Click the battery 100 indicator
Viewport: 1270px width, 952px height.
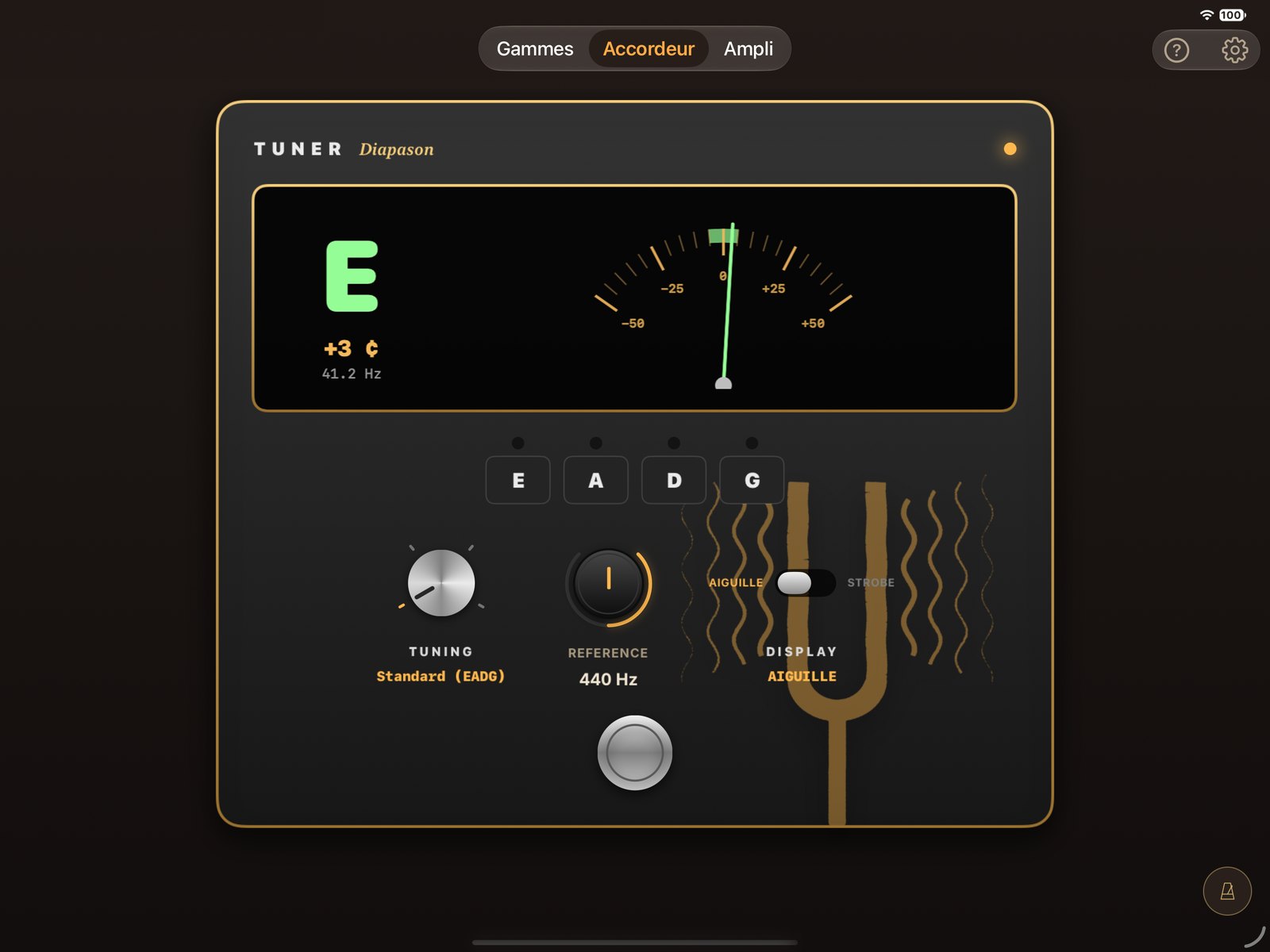[x=1232, y=15]
